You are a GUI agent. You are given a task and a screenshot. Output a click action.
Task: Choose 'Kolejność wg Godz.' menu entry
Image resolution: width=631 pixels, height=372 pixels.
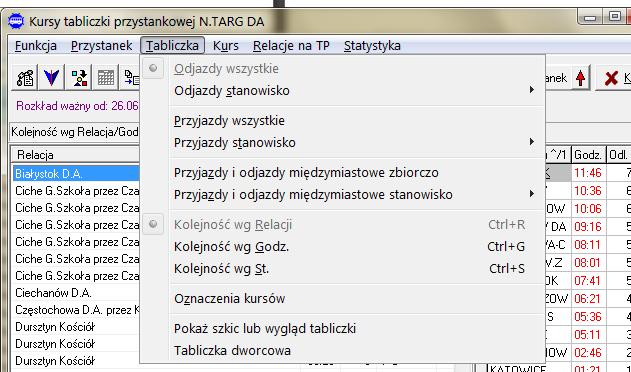point(343,246)
